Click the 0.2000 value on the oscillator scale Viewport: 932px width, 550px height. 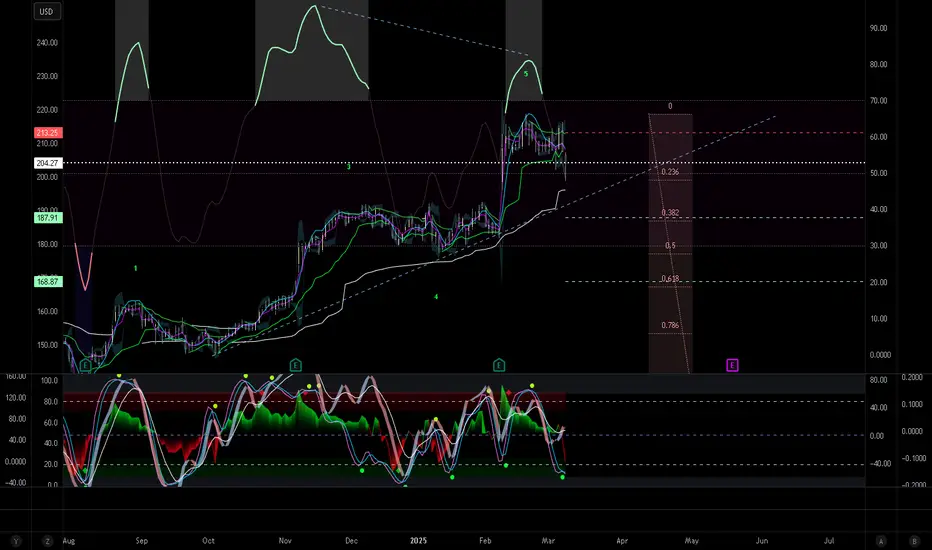912,378
